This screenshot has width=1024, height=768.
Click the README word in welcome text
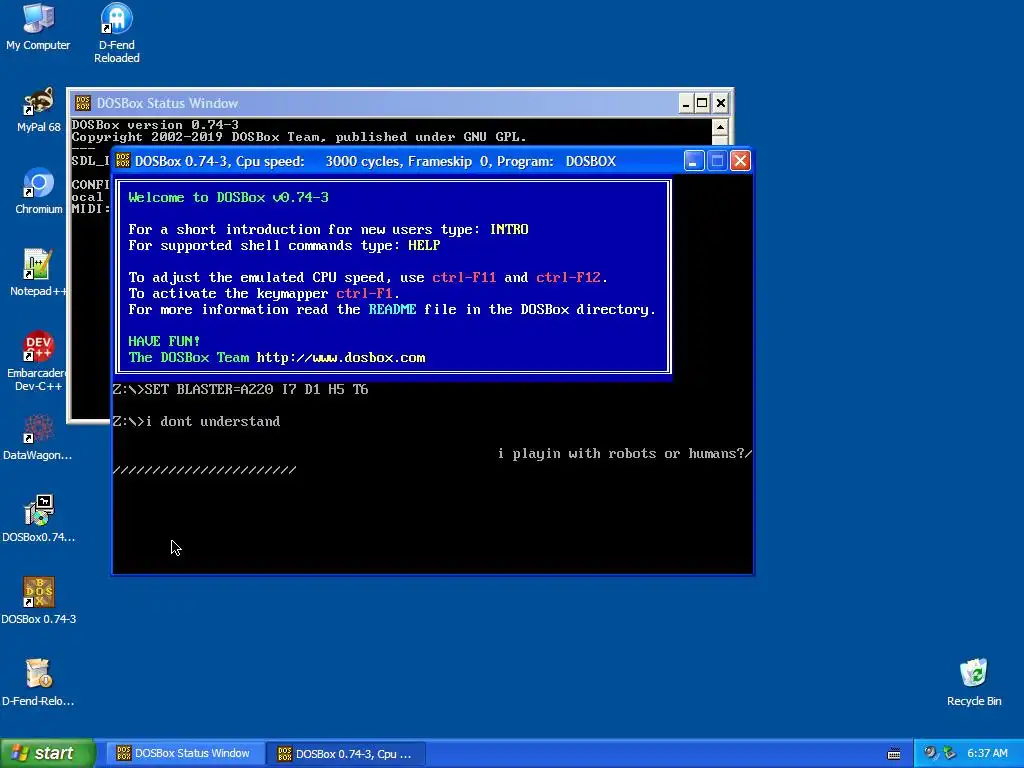[392, 310]
